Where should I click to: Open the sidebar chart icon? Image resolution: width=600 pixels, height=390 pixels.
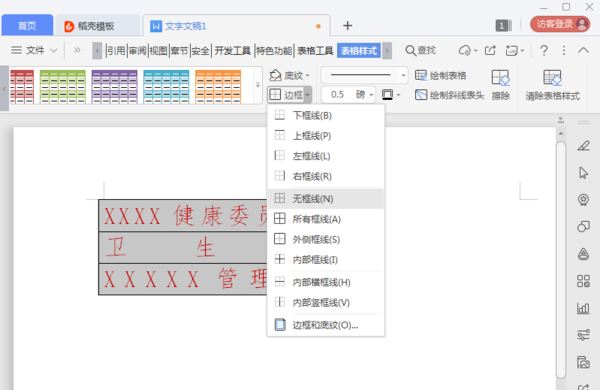pyautogui.click(x=583, y=308)
